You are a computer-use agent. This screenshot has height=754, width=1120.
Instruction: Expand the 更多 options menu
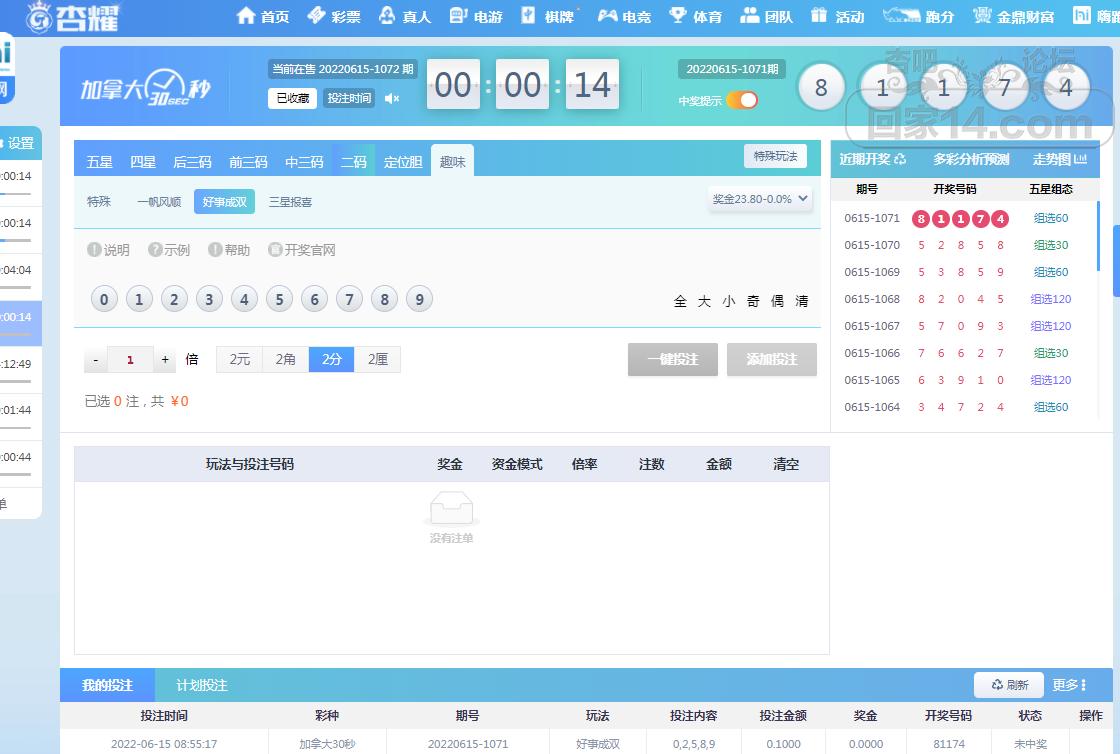(x=1069, y=685)
